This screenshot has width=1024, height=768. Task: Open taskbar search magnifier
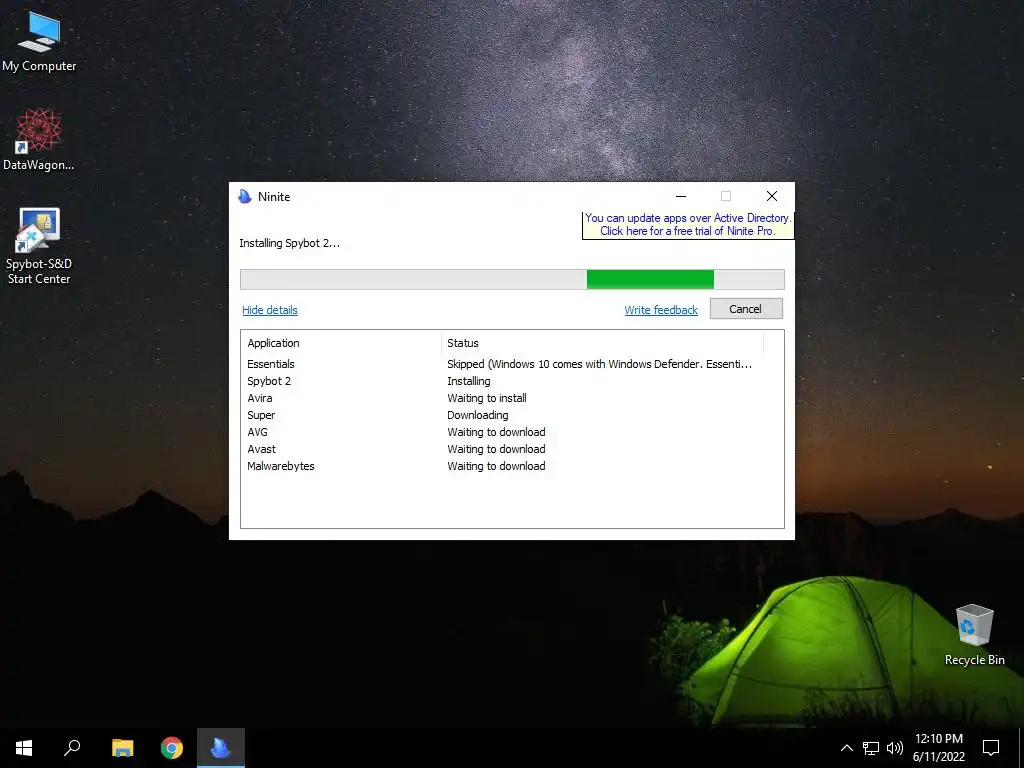tap(72, 748)
